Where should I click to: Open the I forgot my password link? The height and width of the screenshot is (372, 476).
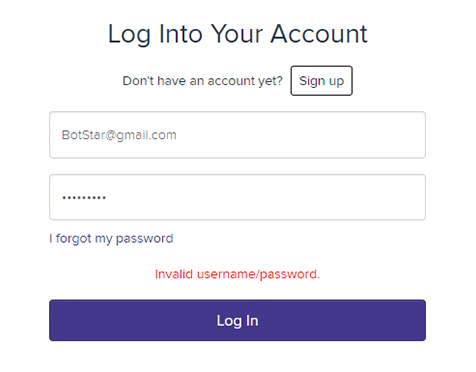pos(111,239)
